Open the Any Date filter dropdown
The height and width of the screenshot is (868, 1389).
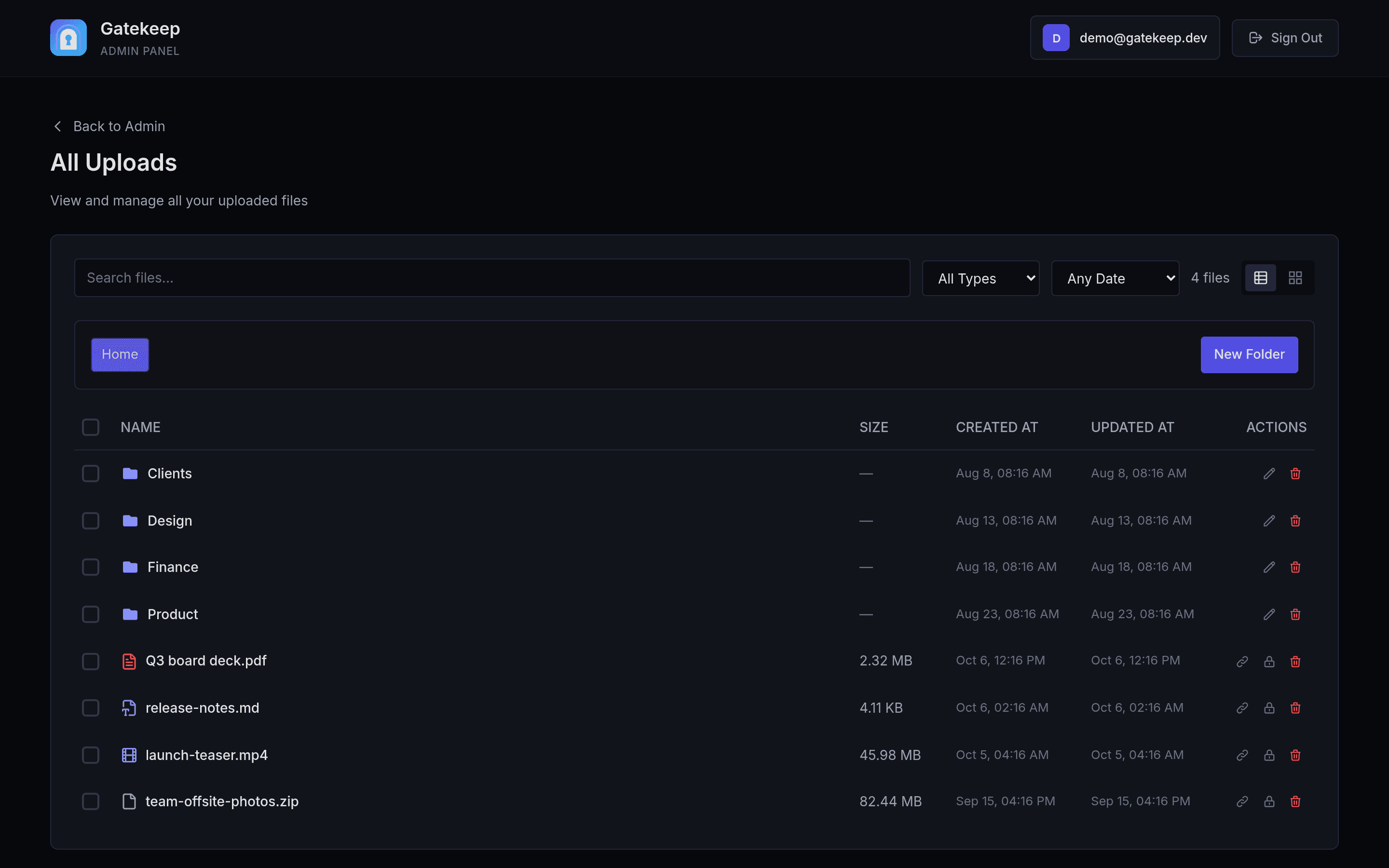pos(1115,278)
